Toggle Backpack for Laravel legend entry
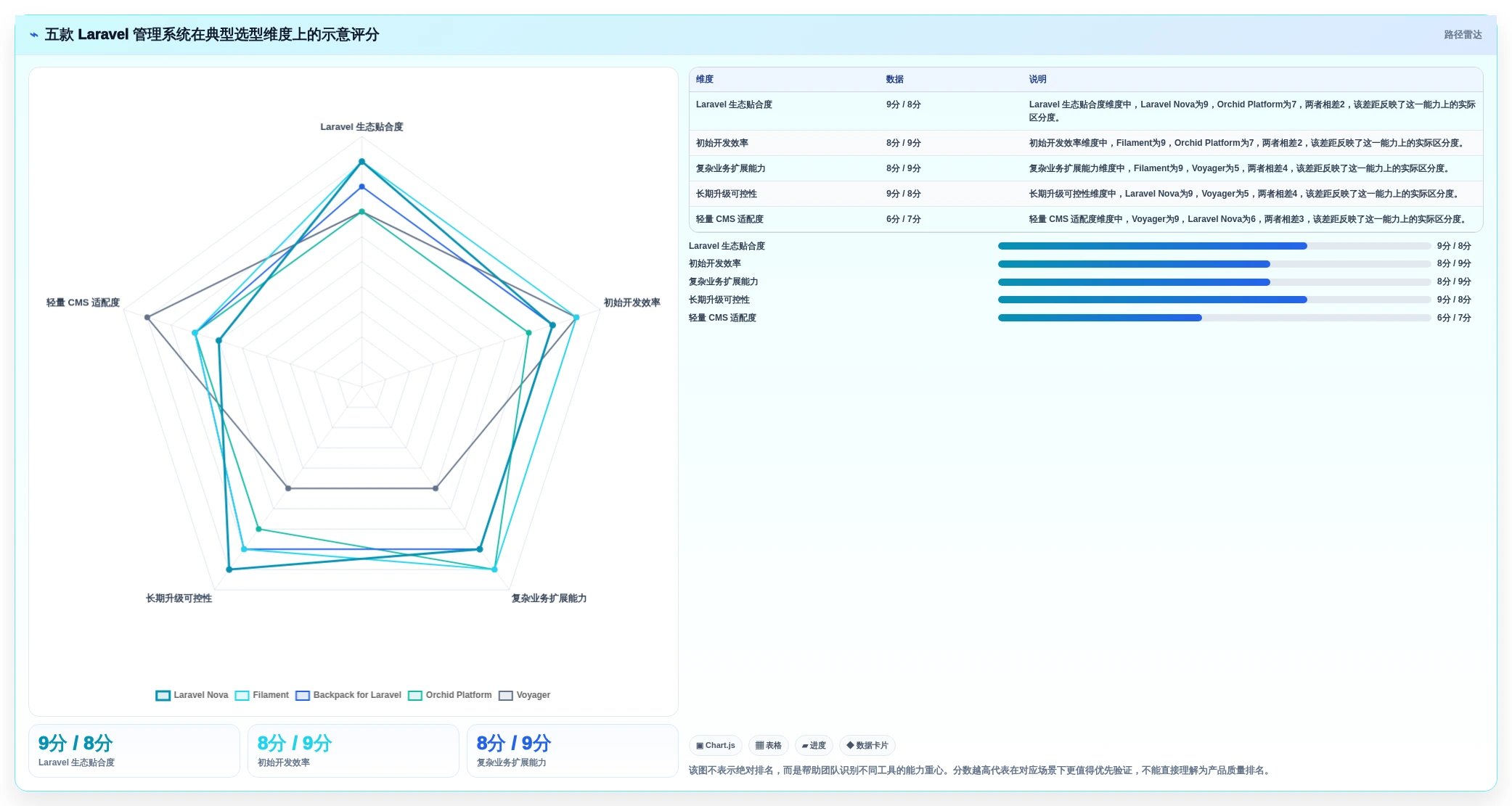 point(348,695)
